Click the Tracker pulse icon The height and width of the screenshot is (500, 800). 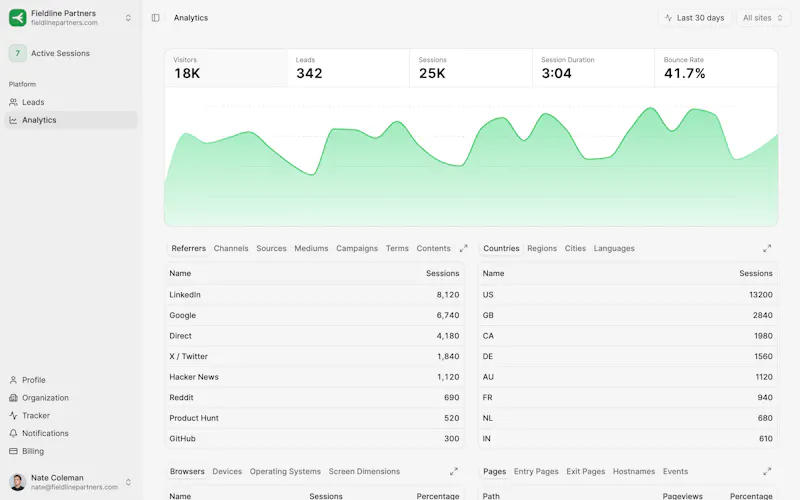pos(13,415)
